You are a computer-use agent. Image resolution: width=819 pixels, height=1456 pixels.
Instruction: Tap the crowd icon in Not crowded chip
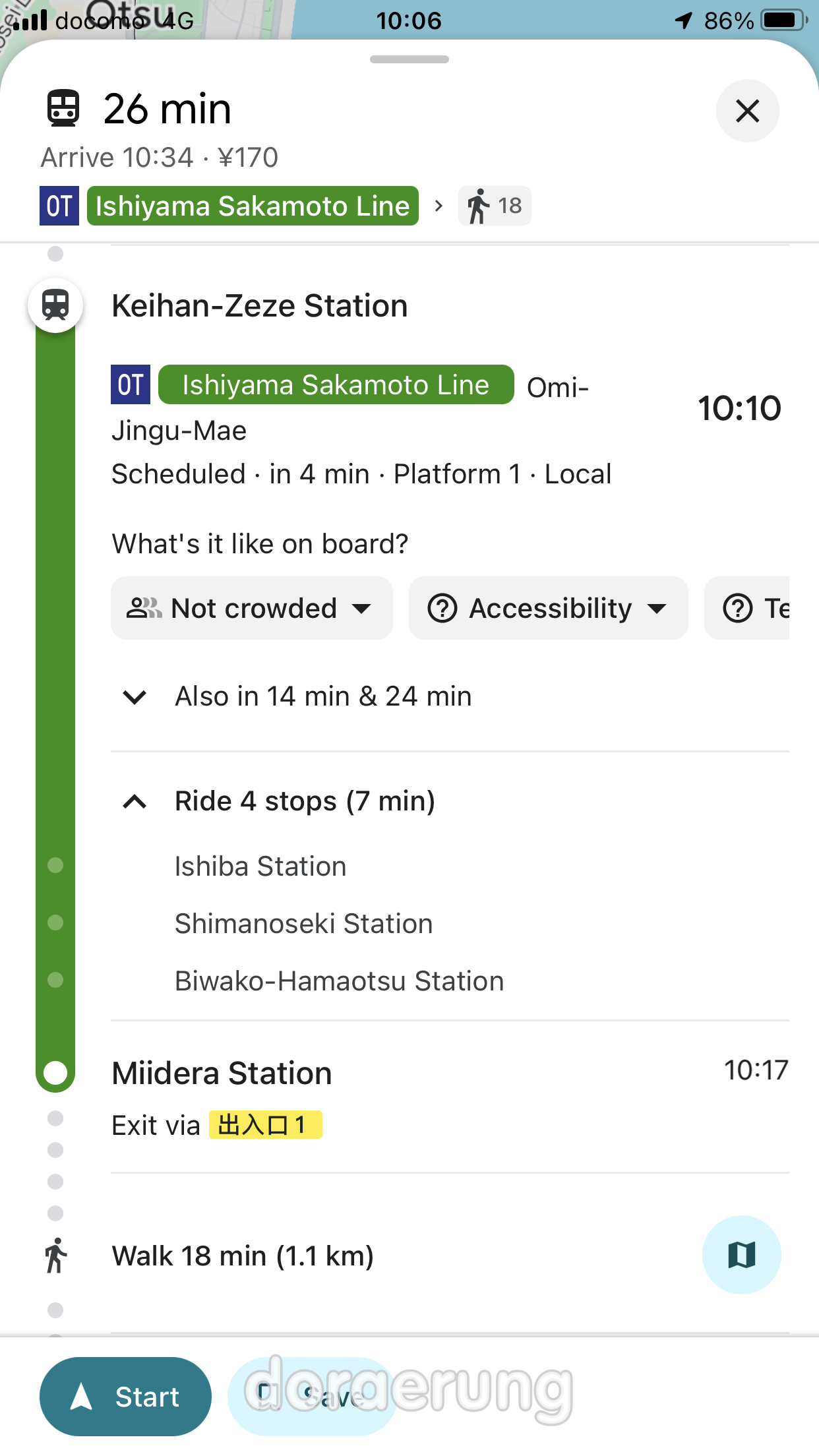(x=144, y=608)
